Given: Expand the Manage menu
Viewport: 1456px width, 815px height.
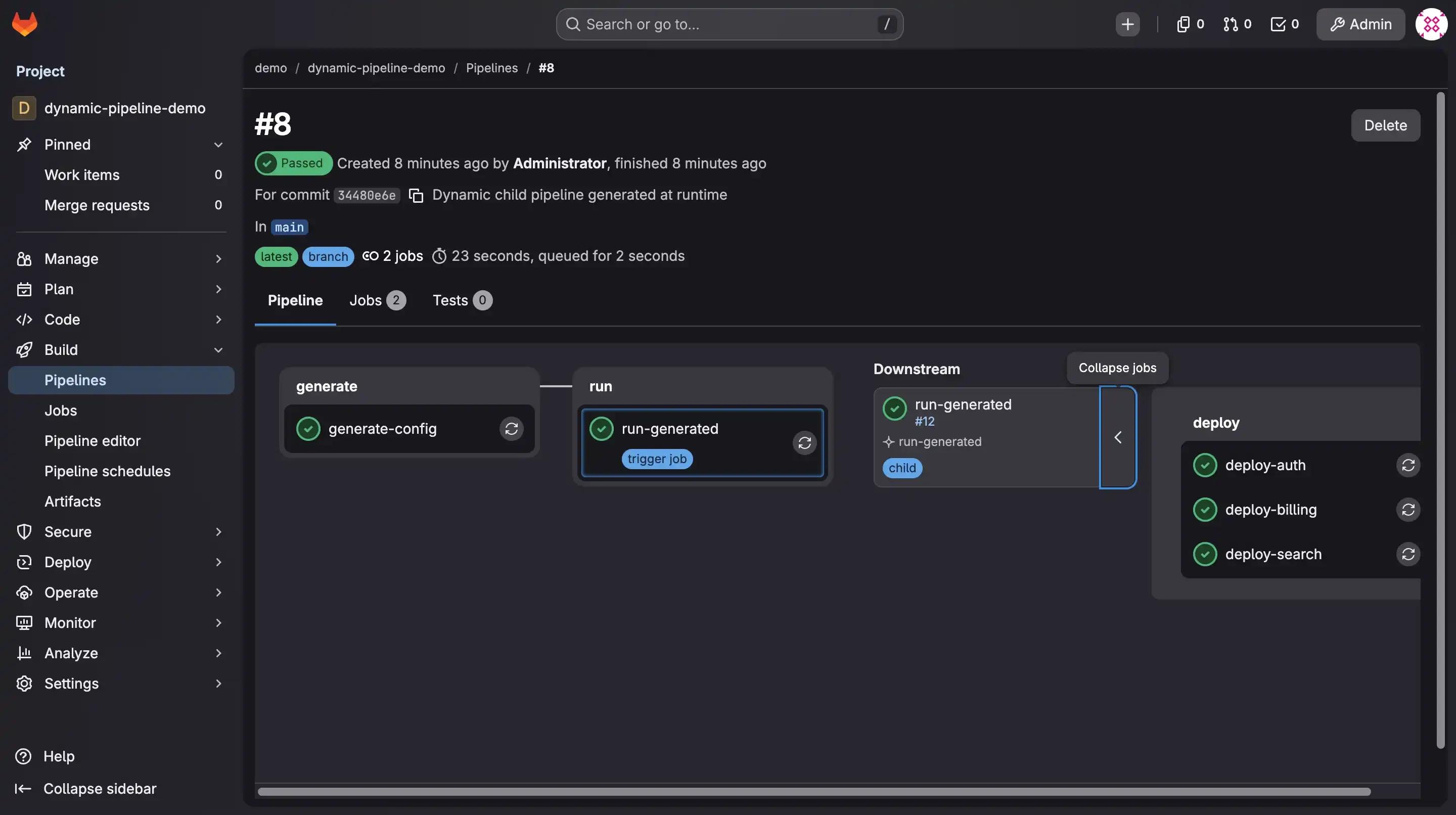Looking at the screenshot, I should pyautogui.click(x=121, y=259).
